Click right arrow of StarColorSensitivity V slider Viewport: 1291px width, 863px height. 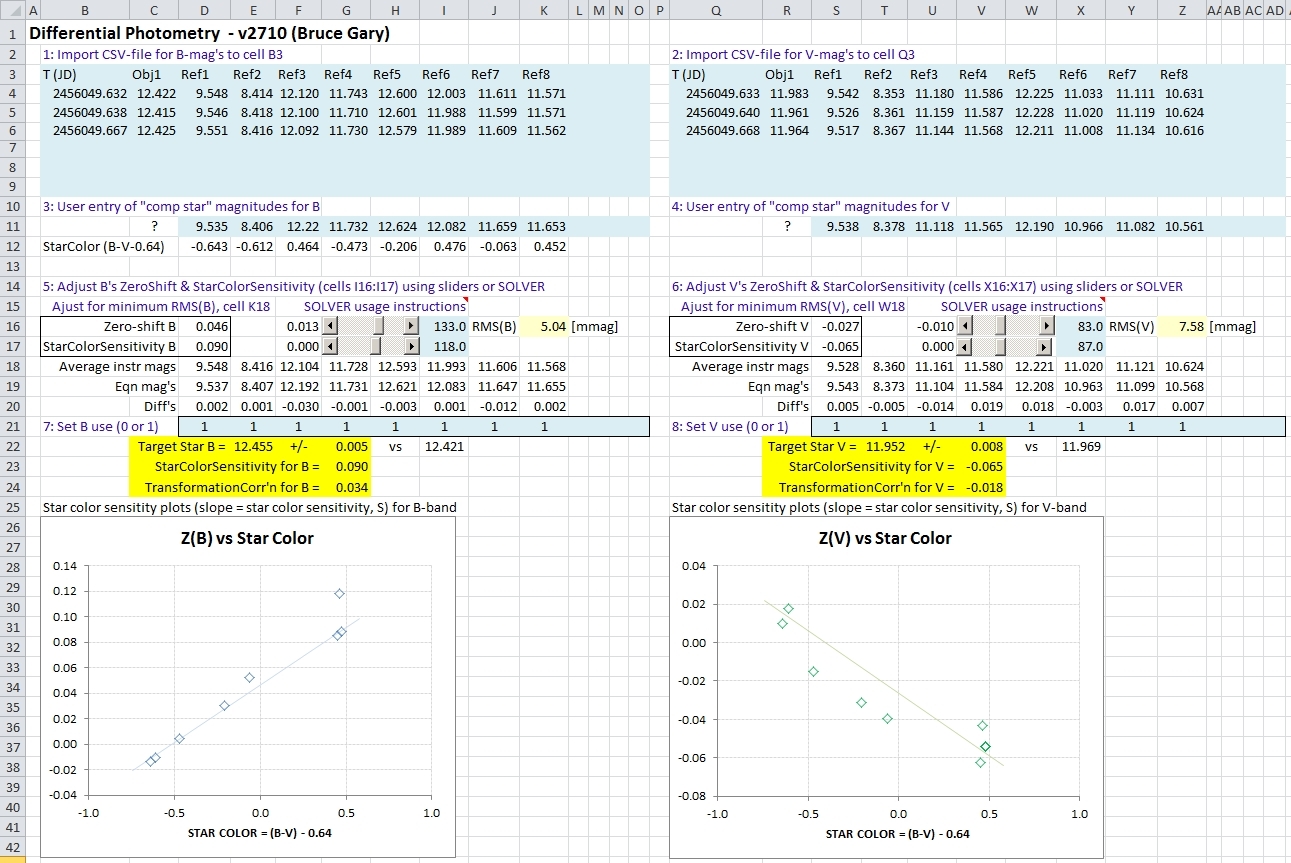tap(1046, 346)
